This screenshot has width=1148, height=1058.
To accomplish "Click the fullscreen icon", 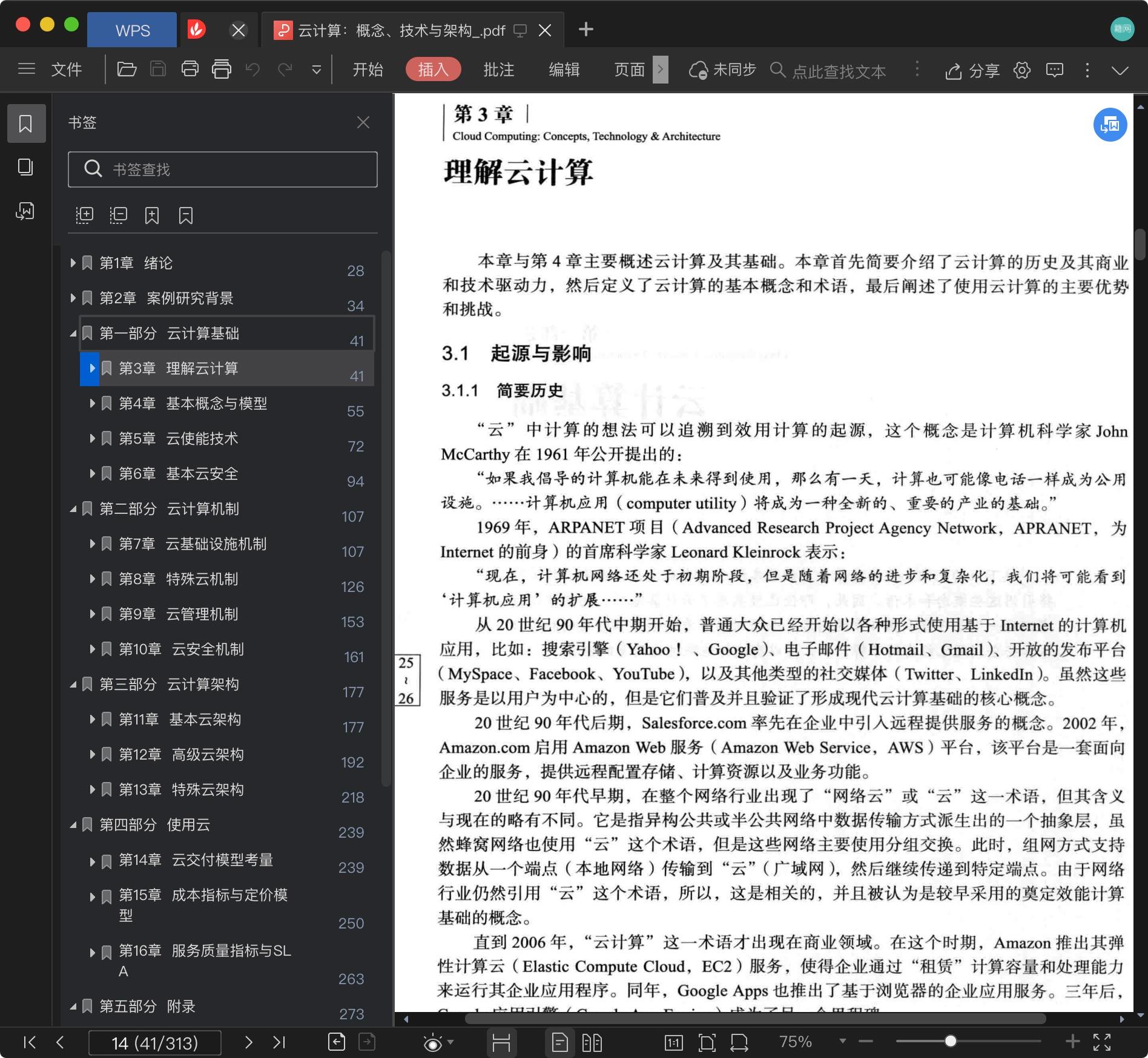I will (1102, 1042).
